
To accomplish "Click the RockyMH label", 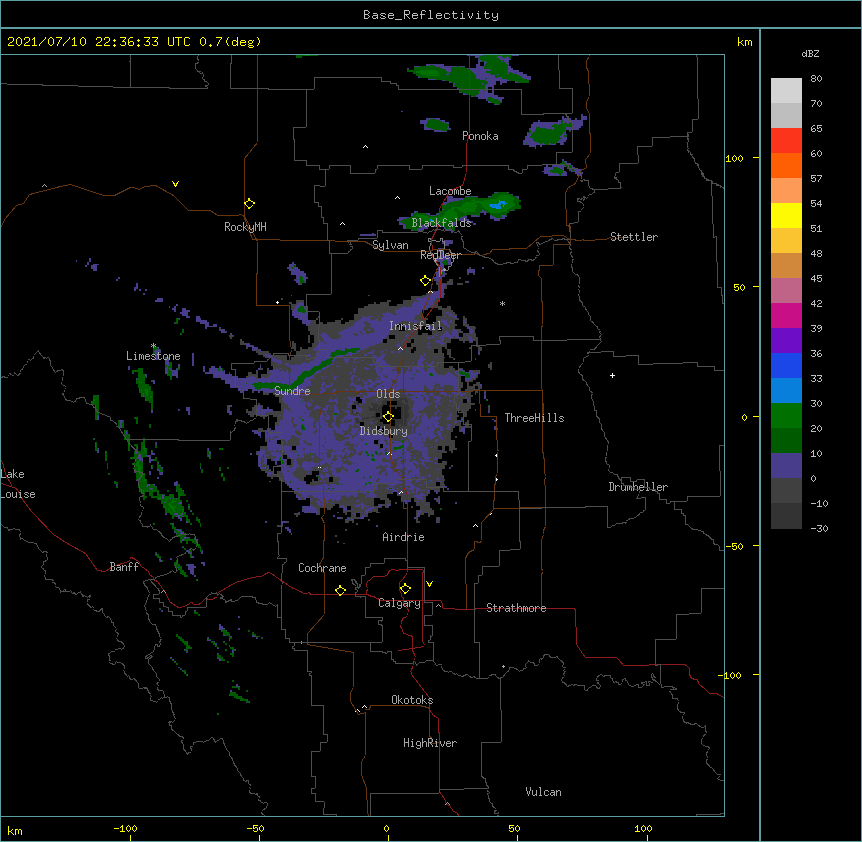I will (x=245, y=227).
